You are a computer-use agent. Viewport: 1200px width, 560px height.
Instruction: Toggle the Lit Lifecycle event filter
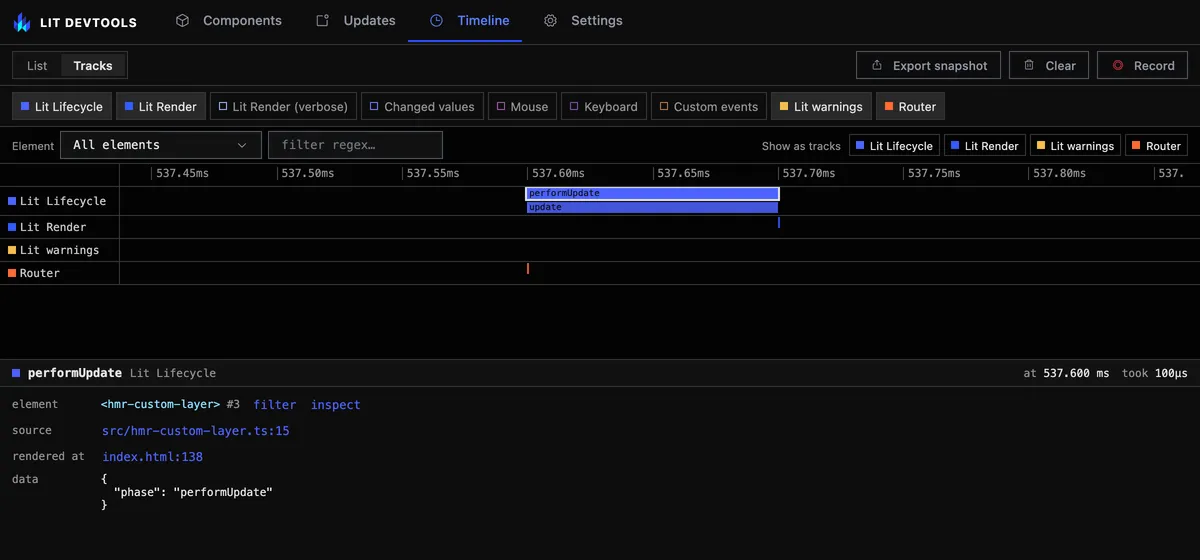tap(61, 106)
